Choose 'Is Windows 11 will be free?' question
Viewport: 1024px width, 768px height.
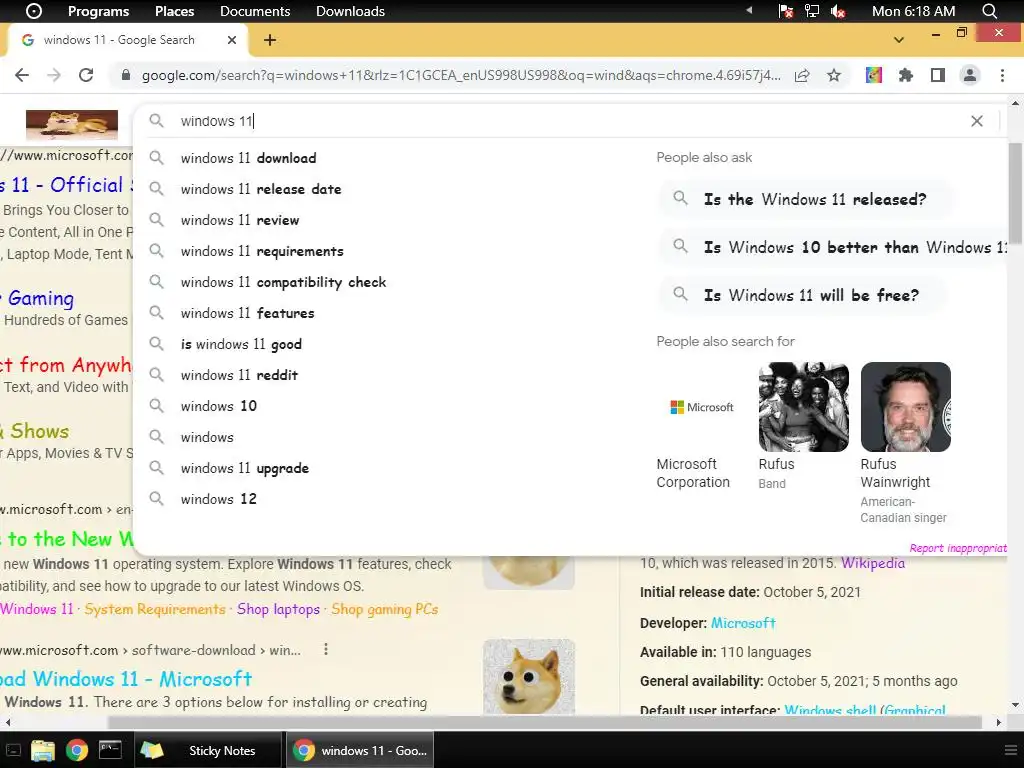[x=801, y=295]
